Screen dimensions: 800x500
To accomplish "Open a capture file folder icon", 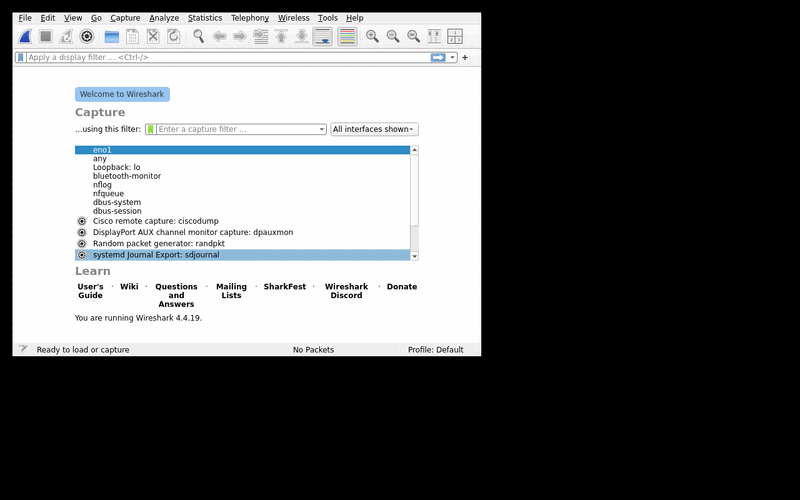I will click(112, 36).
